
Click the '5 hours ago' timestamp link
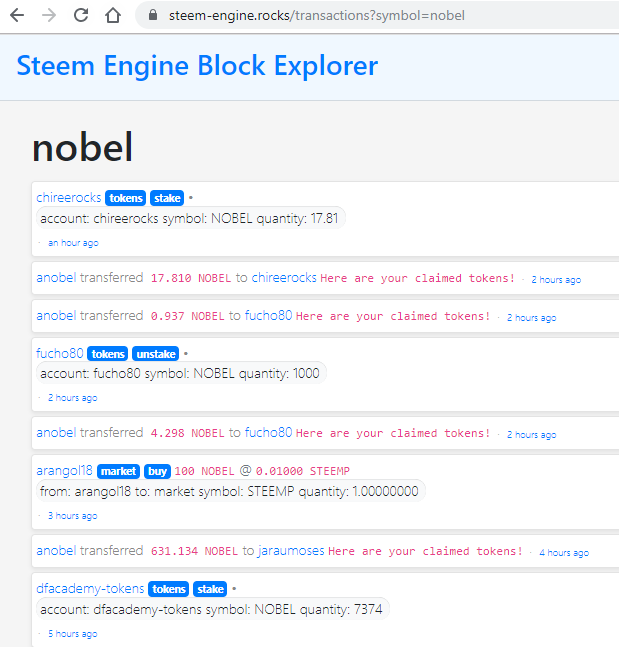[x=72, y=634]
